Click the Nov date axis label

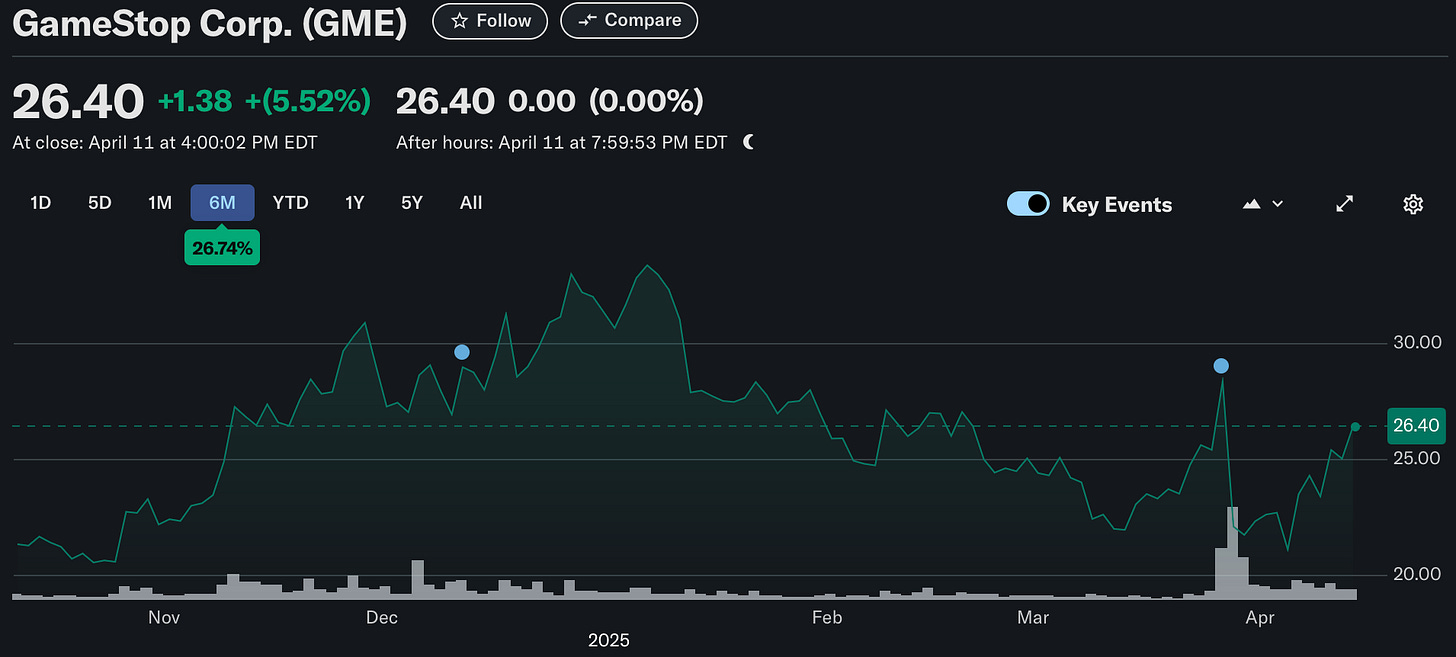tap(164, 618)
